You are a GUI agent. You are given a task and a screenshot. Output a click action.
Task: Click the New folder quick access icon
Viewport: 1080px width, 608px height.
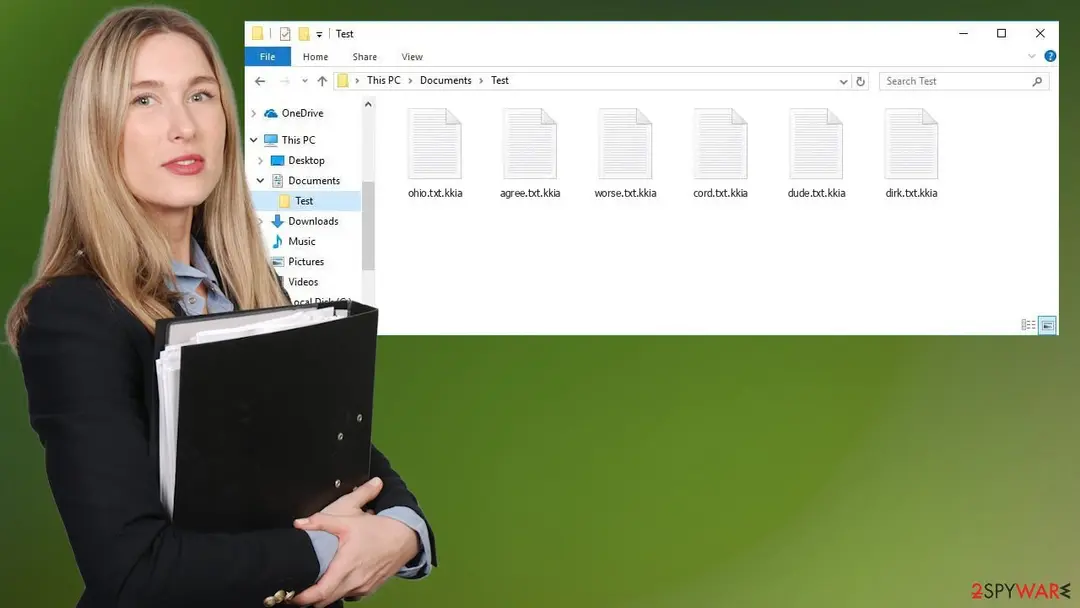pos(304,34)
